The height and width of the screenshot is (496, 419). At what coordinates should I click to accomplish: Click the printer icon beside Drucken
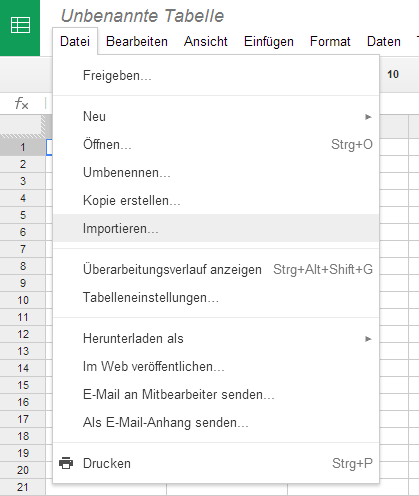click(66, 463)
